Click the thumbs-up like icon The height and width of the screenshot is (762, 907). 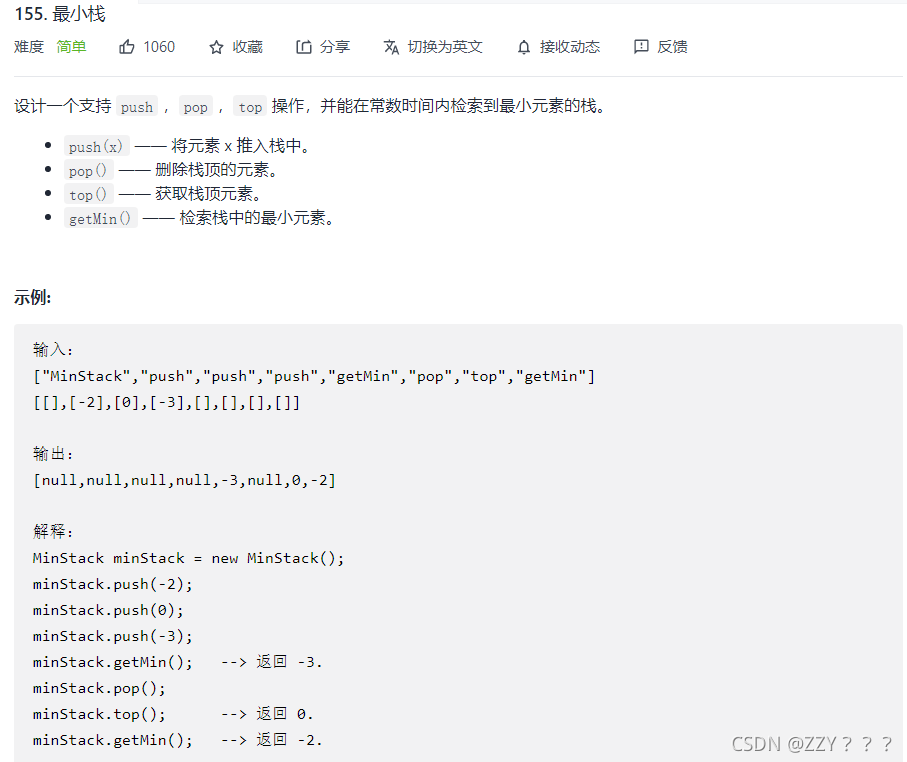(127, 47)
